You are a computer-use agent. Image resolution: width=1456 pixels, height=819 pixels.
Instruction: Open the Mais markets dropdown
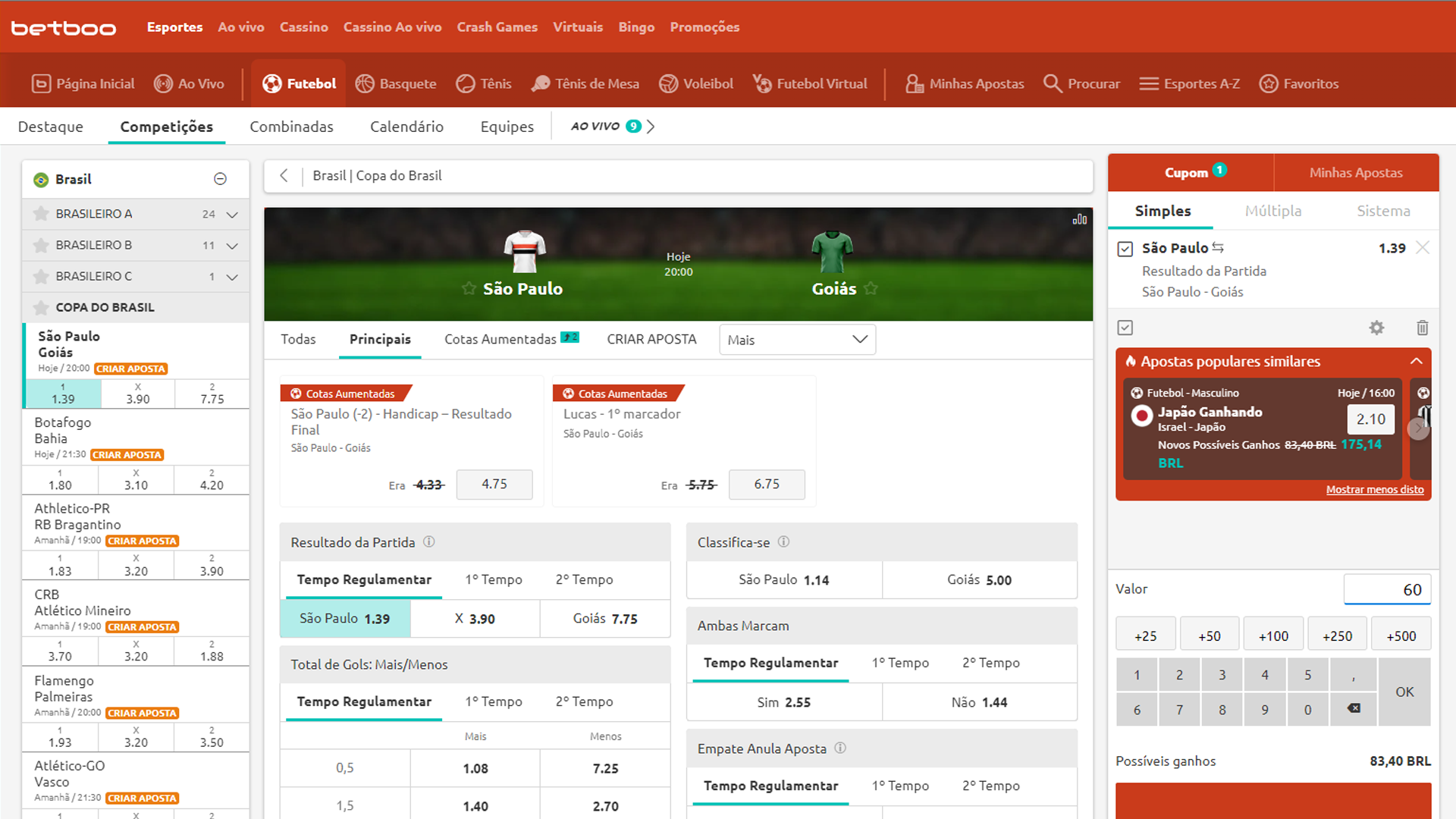coord(797,340)
